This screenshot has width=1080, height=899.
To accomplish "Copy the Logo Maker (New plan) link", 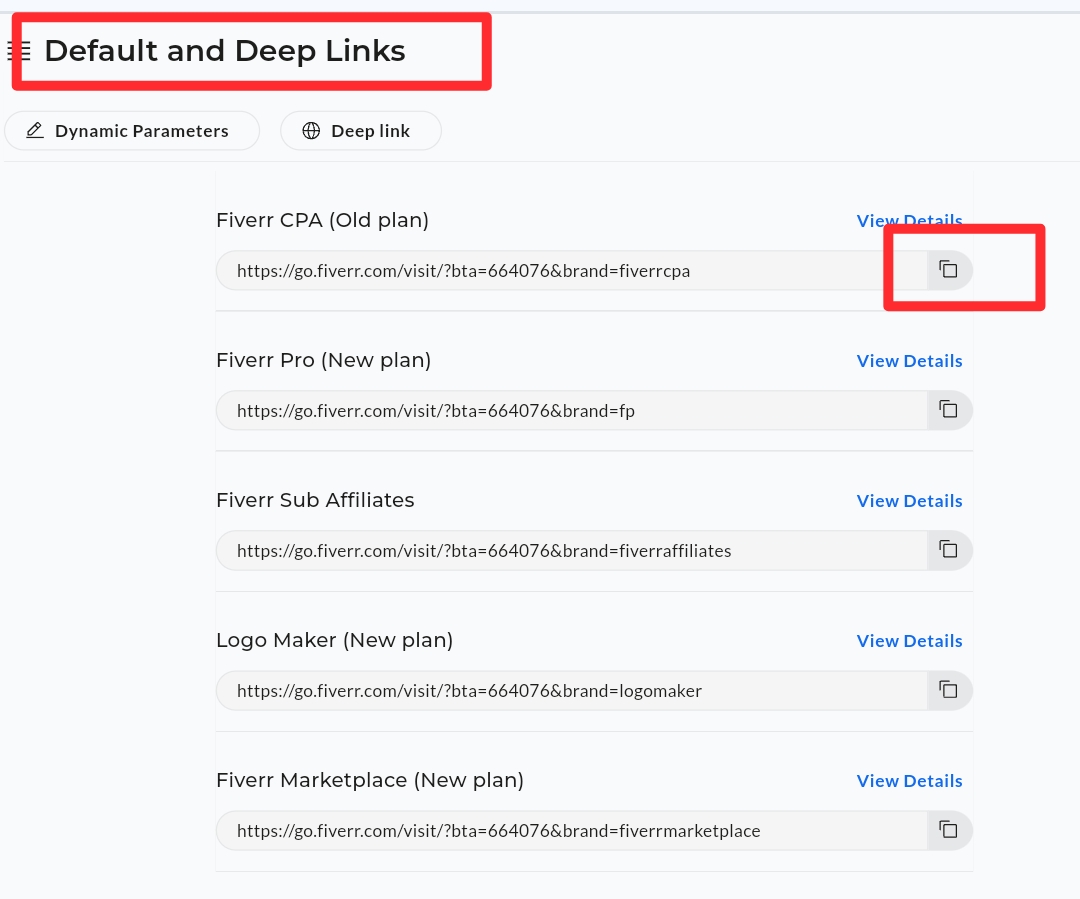I will tap(949, 690).
